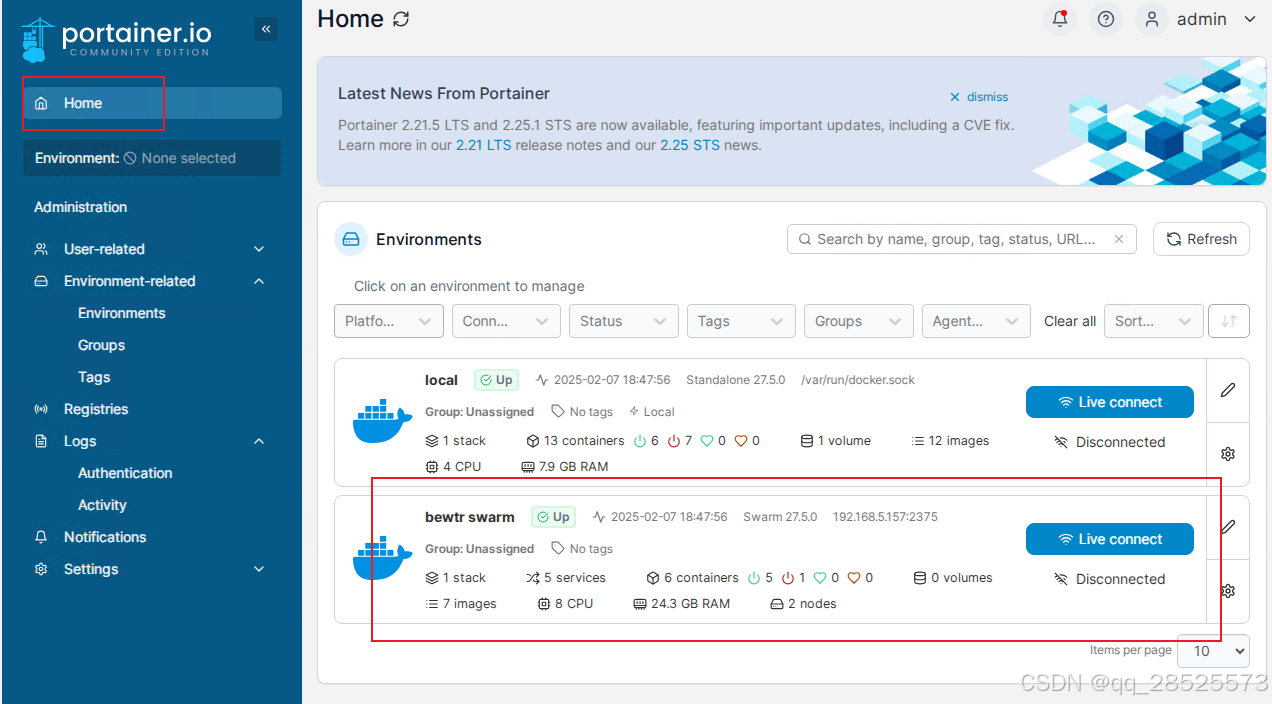Click the User-related people icon in sidebar
Screen dimensions: 1272x704
click(41, 249)
